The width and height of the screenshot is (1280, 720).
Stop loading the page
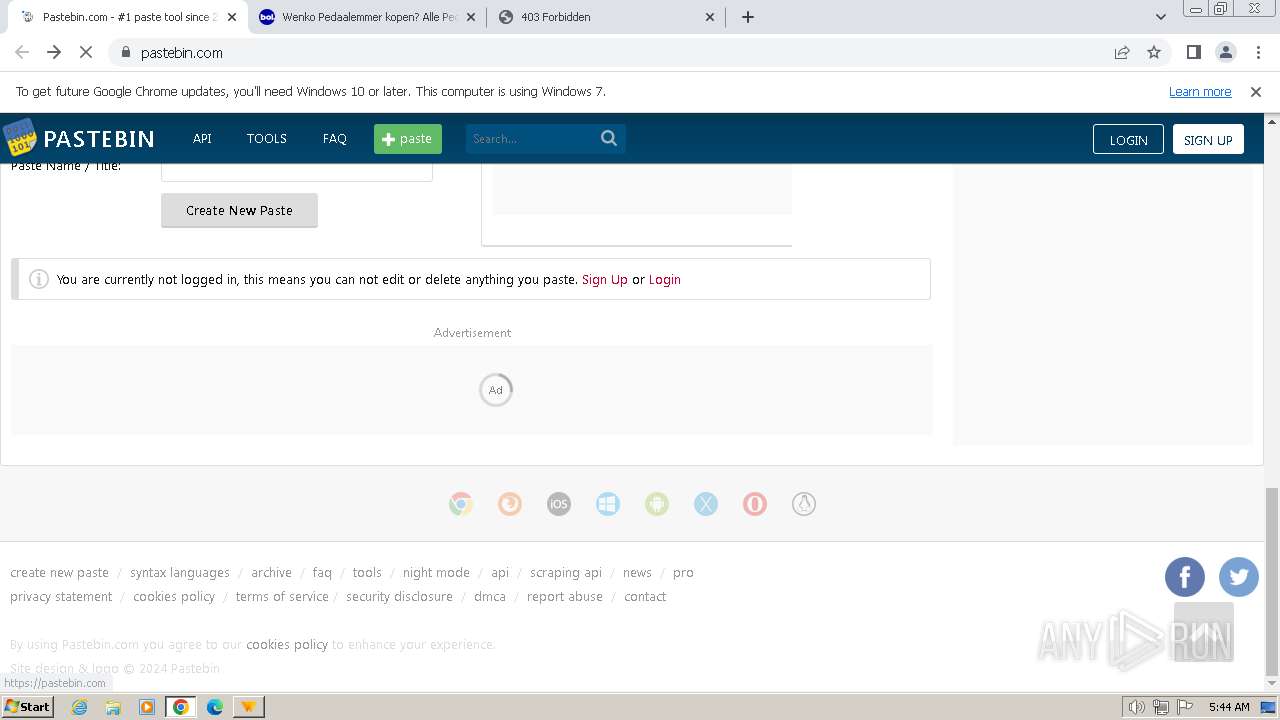coord(86,52)
